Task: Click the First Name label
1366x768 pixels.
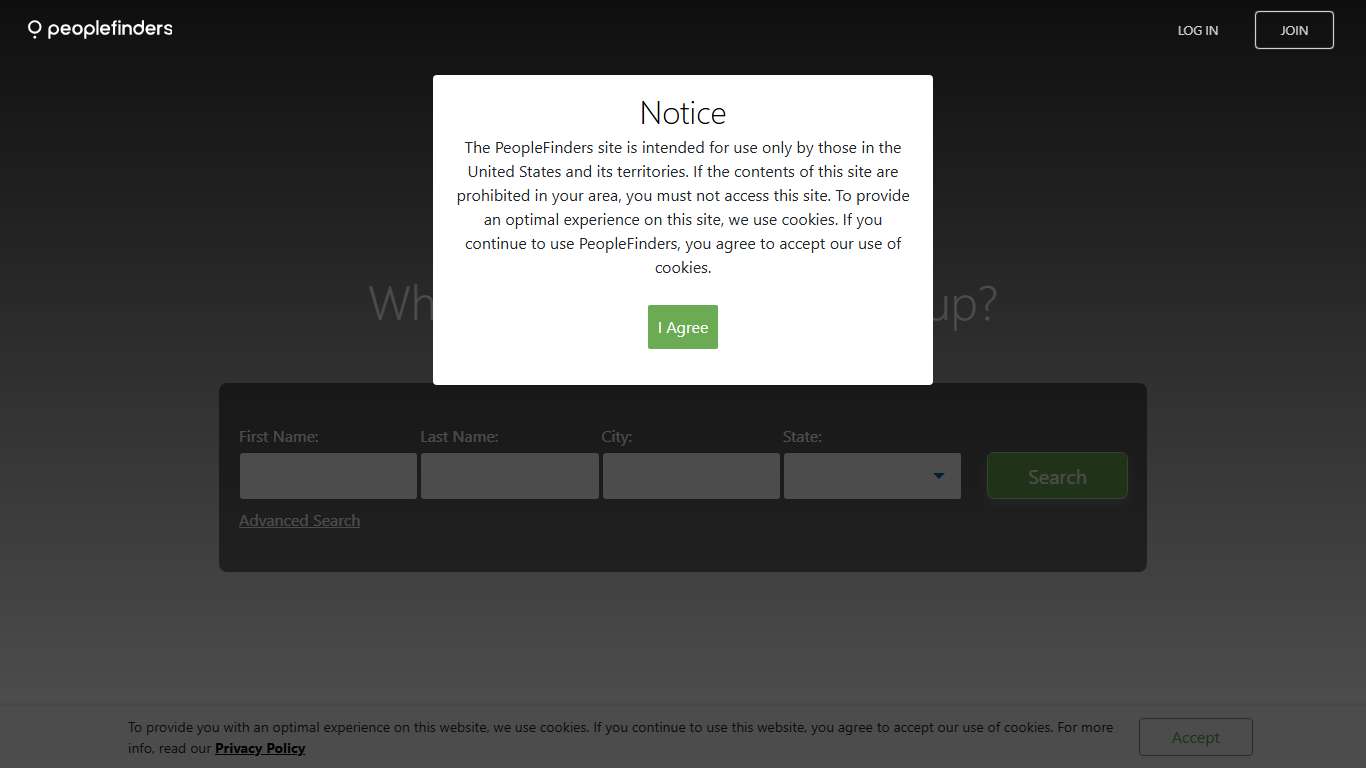Action: pyautogui.click(x=279, y=436)
